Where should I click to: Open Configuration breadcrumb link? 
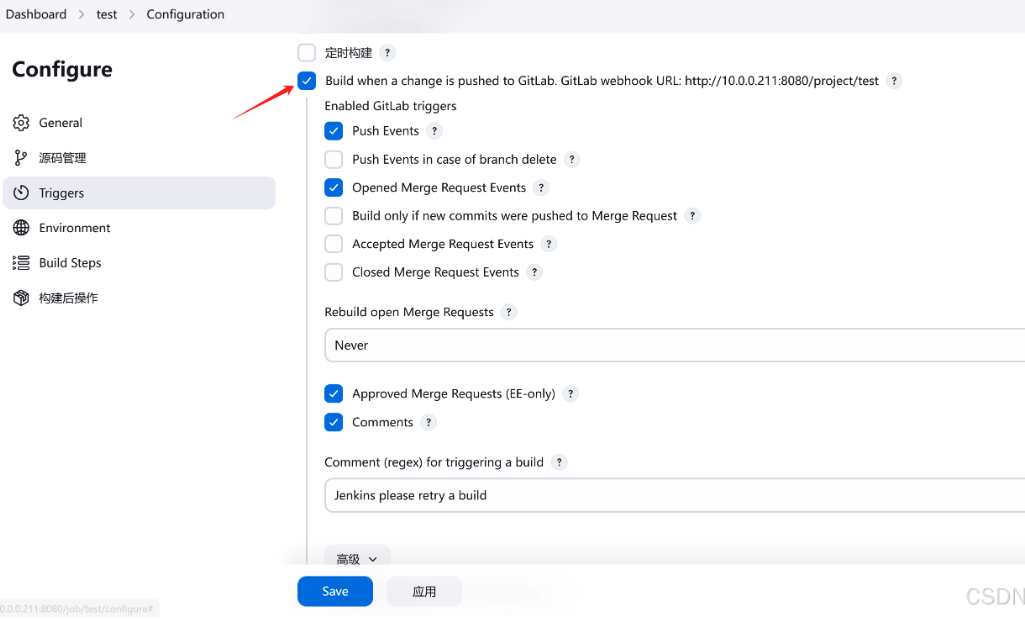click(x=185, y=14)
